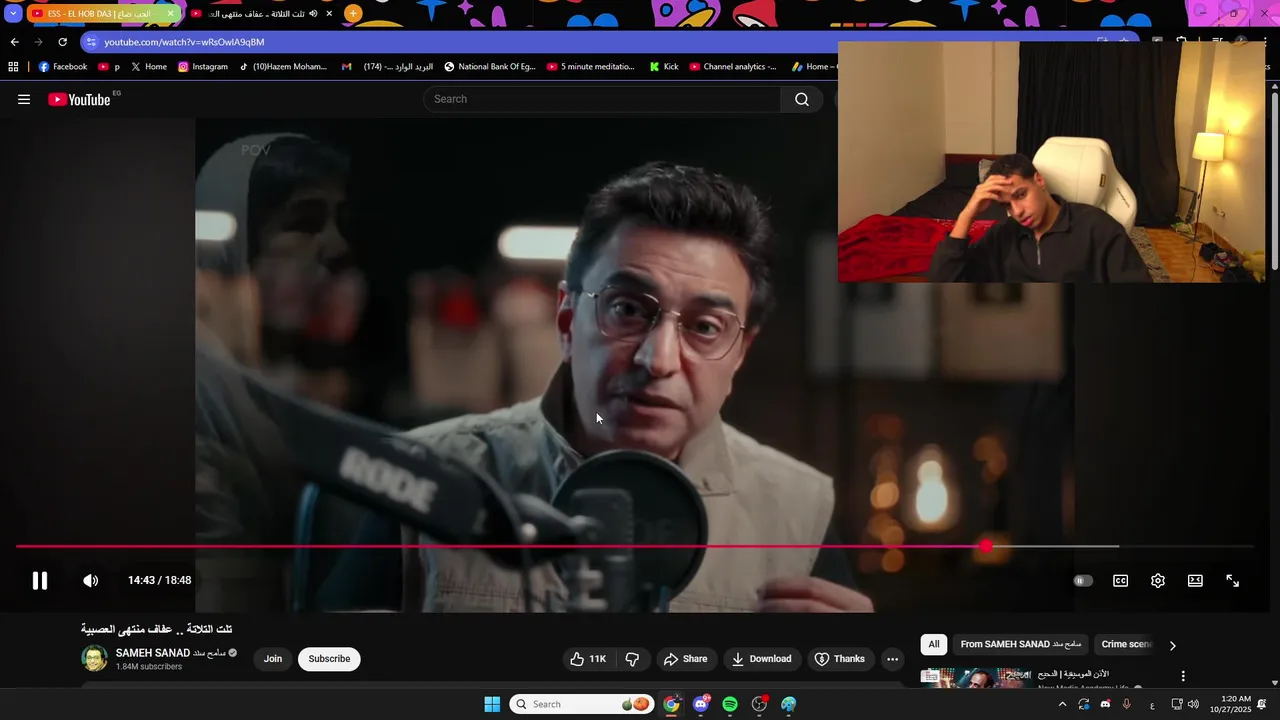This screenshot has height=720, width=1280.
Task: Pause the video with the pause button
Action: tap(40, 580)
